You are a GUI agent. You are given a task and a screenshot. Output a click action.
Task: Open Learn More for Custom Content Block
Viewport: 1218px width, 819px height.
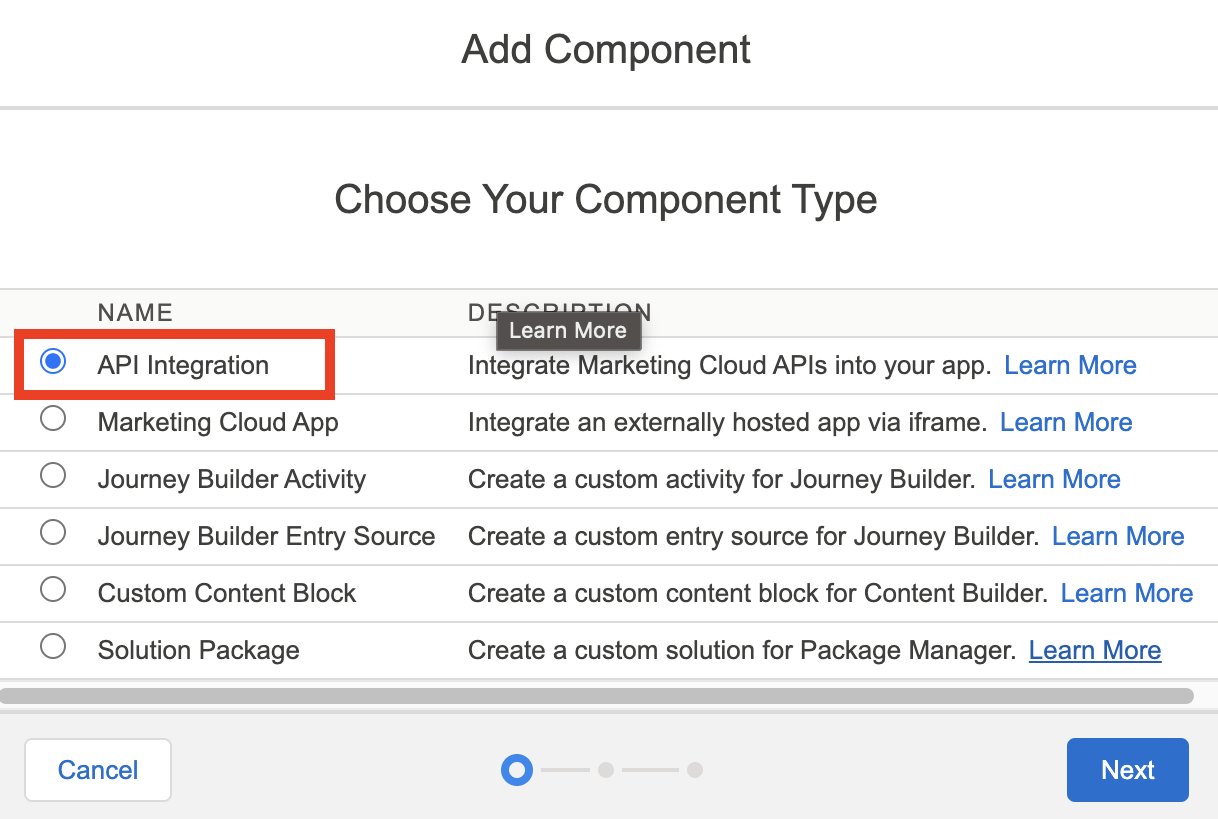(1127, 593)
